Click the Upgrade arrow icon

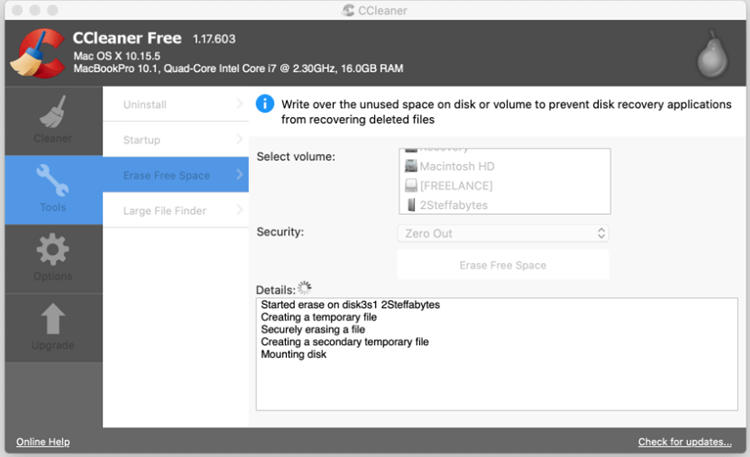53,319
